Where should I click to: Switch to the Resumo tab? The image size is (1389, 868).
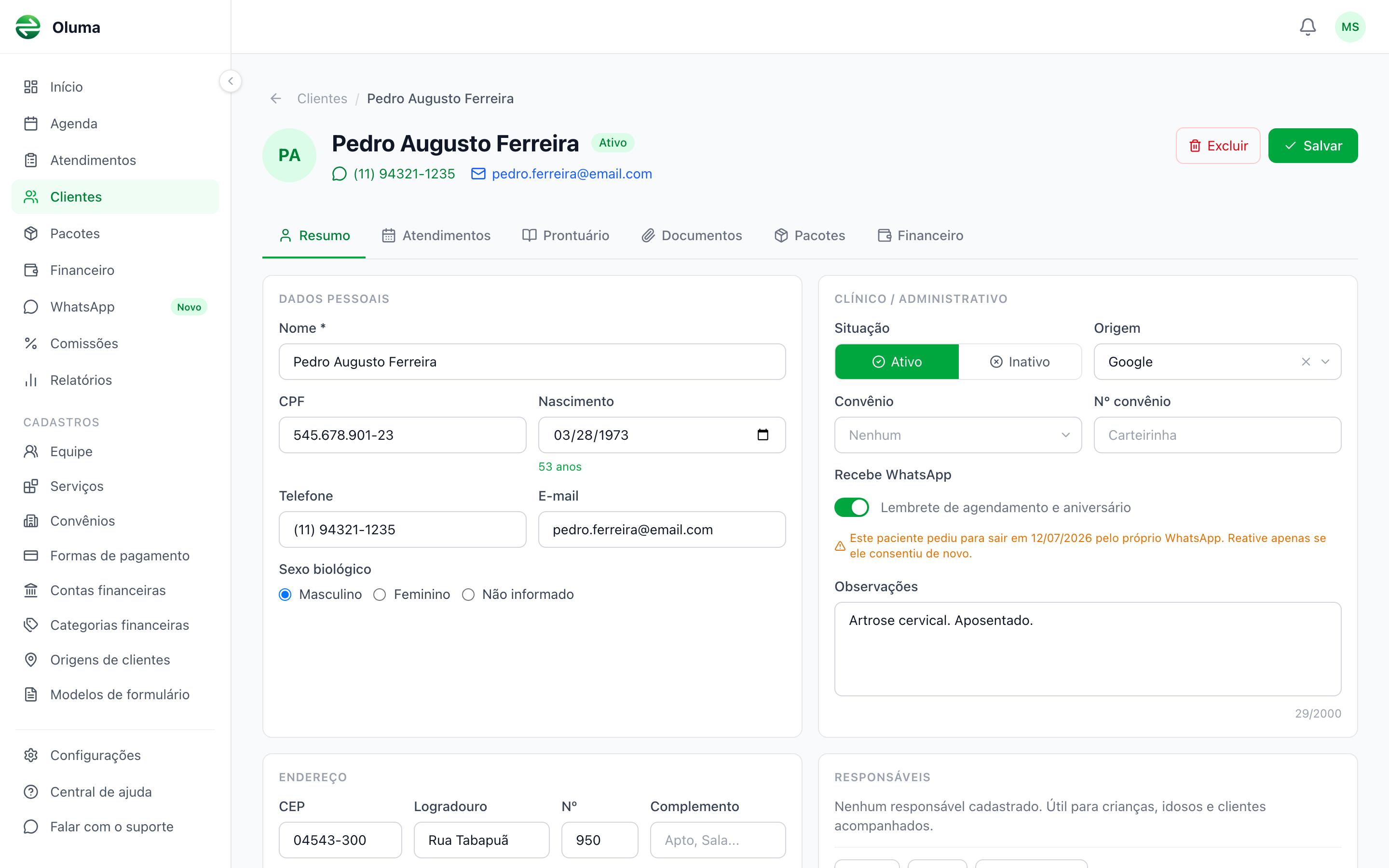[314, 235]
